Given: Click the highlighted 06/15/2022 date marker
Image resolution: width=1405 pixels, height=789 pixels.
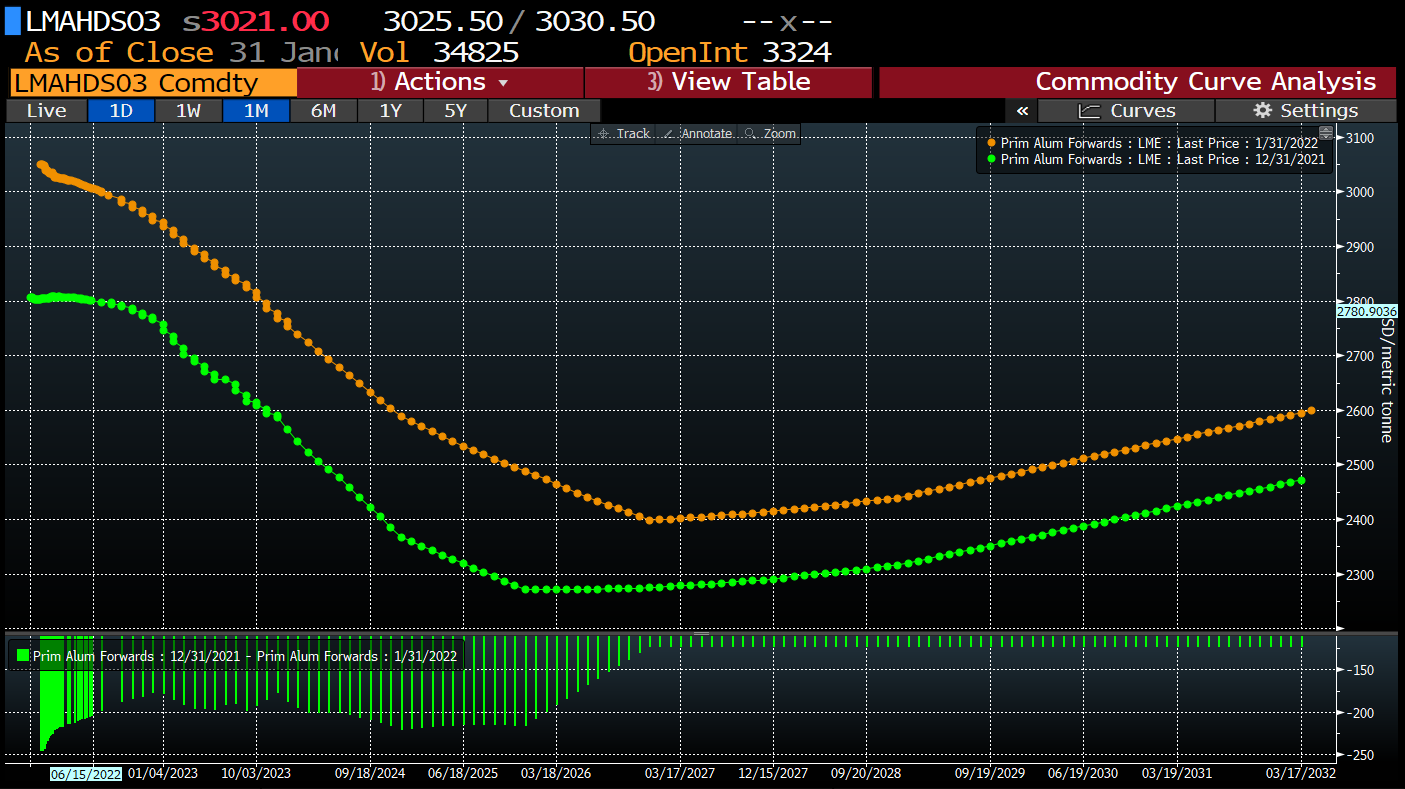Looking at the screenshot, I should 85,773.
